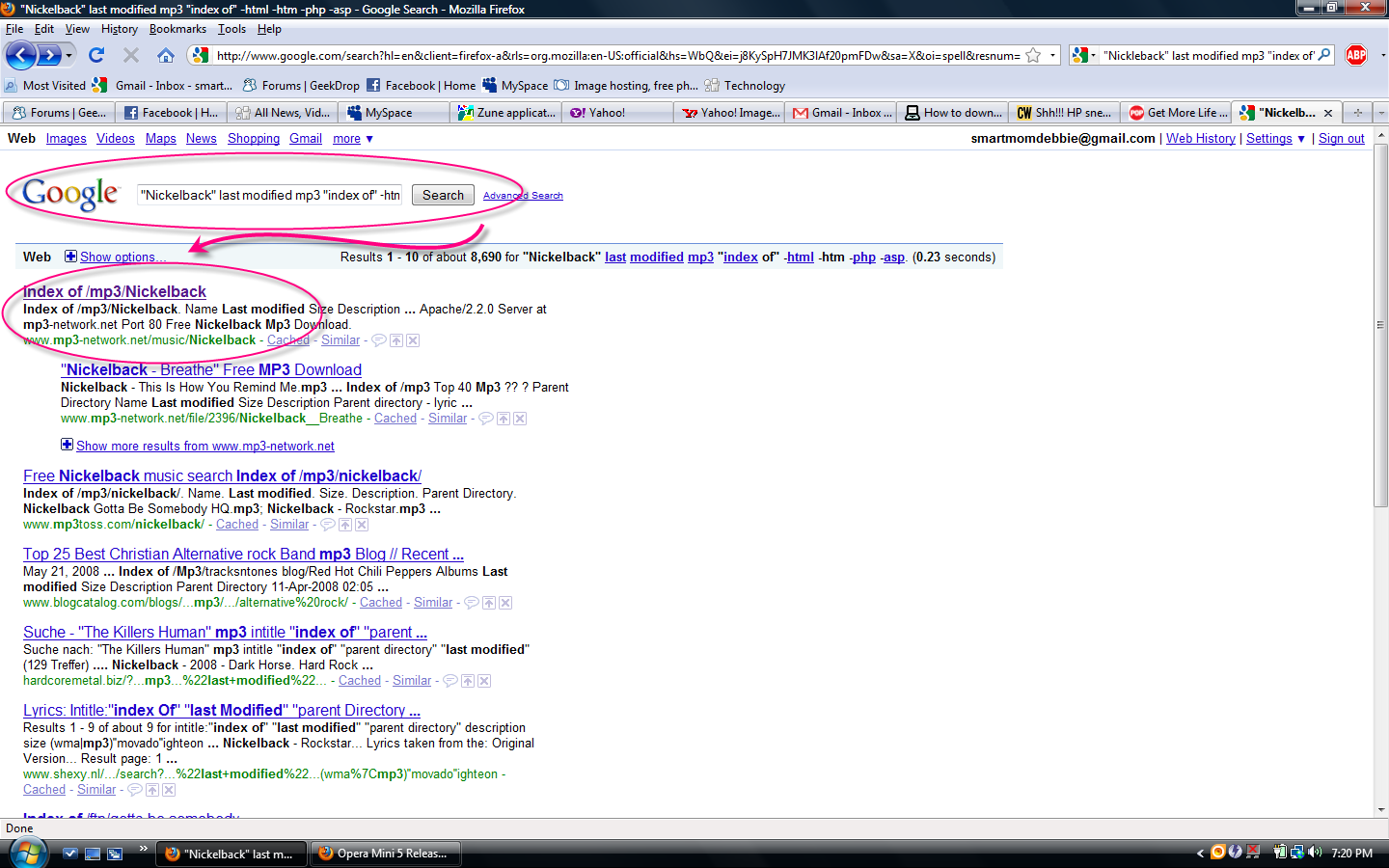Switch to the Zune applicat... tab
Screen dimensions: 1389x868
pos(506,113)
